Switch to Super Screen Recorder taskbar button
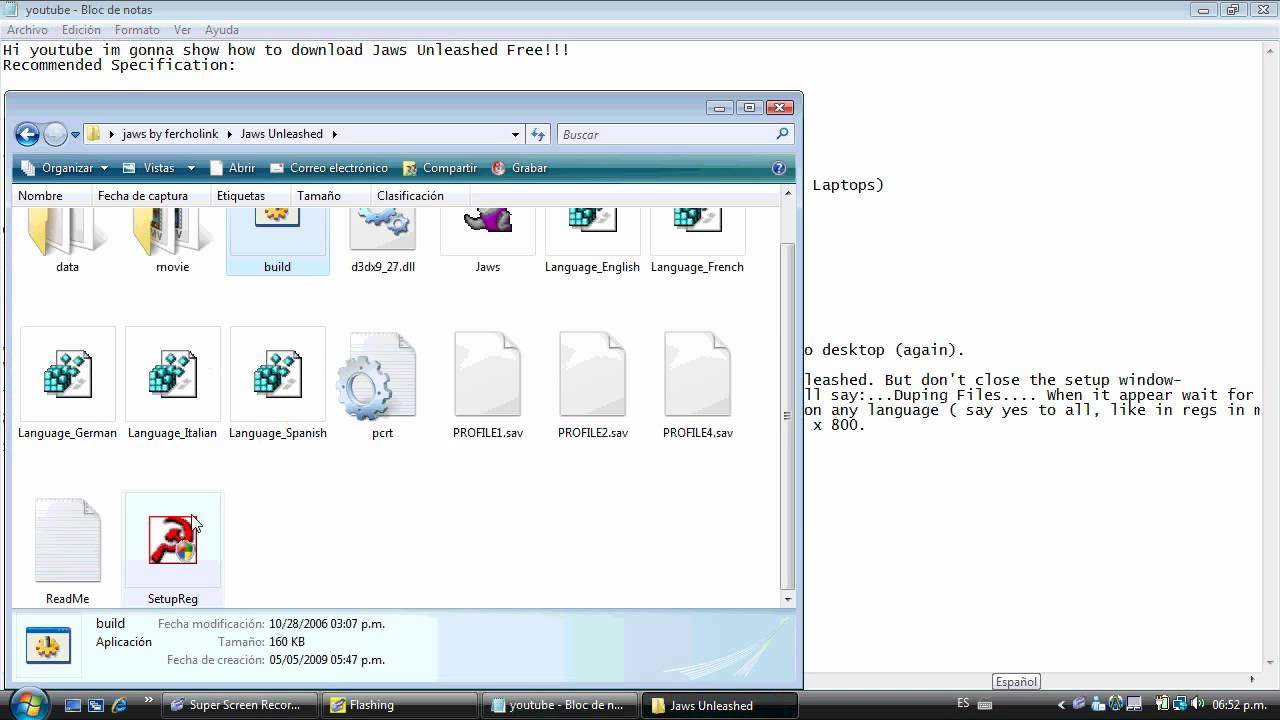 (240, 705)
